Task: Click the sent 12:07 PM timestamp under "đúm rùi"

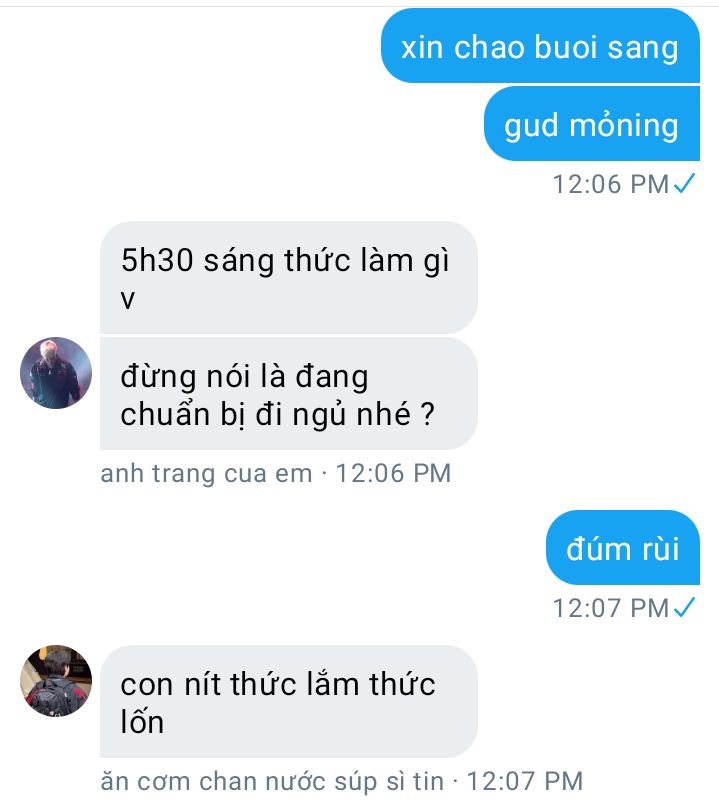Action: pyautogui.click(x=611, y=608)
